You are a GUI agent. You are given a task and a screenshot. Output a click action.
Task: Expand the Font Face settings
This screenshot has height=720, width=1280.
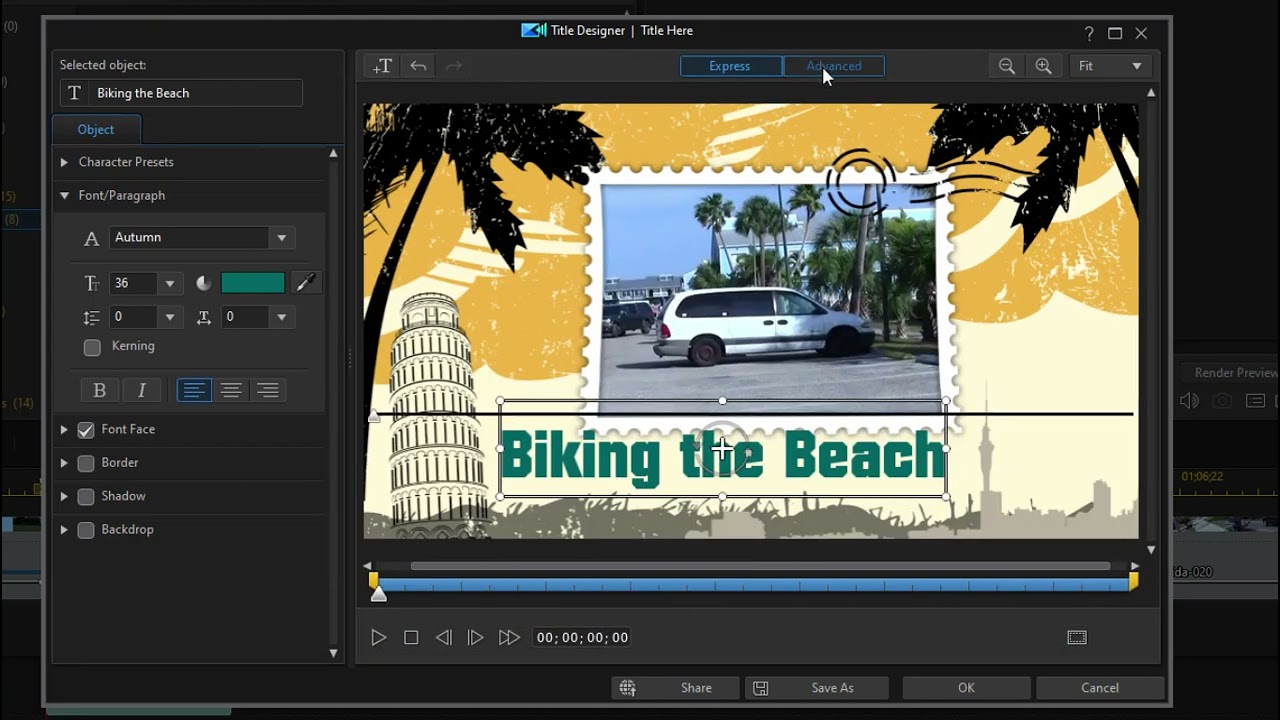click(64, 430)
